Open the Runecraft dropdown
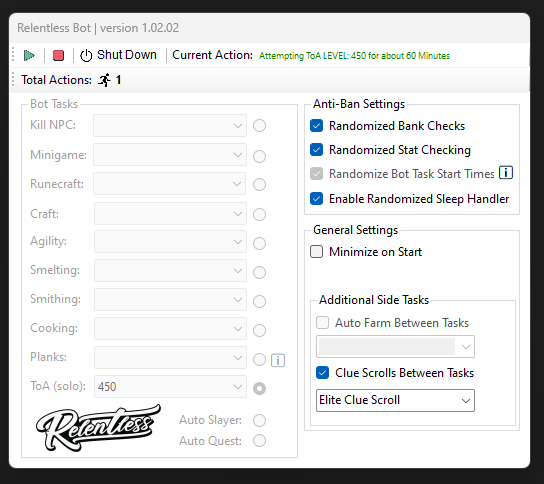Image resolution: width=544 pixels, height=484 pixels. pos(170,184)
